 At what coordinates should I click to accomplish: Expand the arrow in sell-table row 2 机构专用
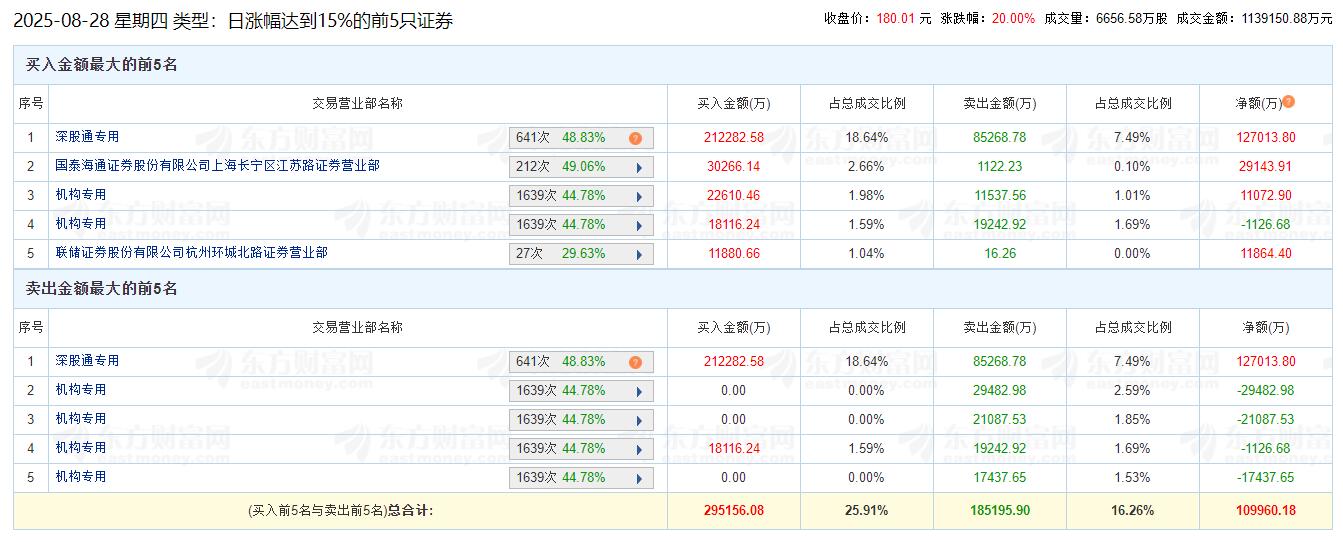[638, 392]
